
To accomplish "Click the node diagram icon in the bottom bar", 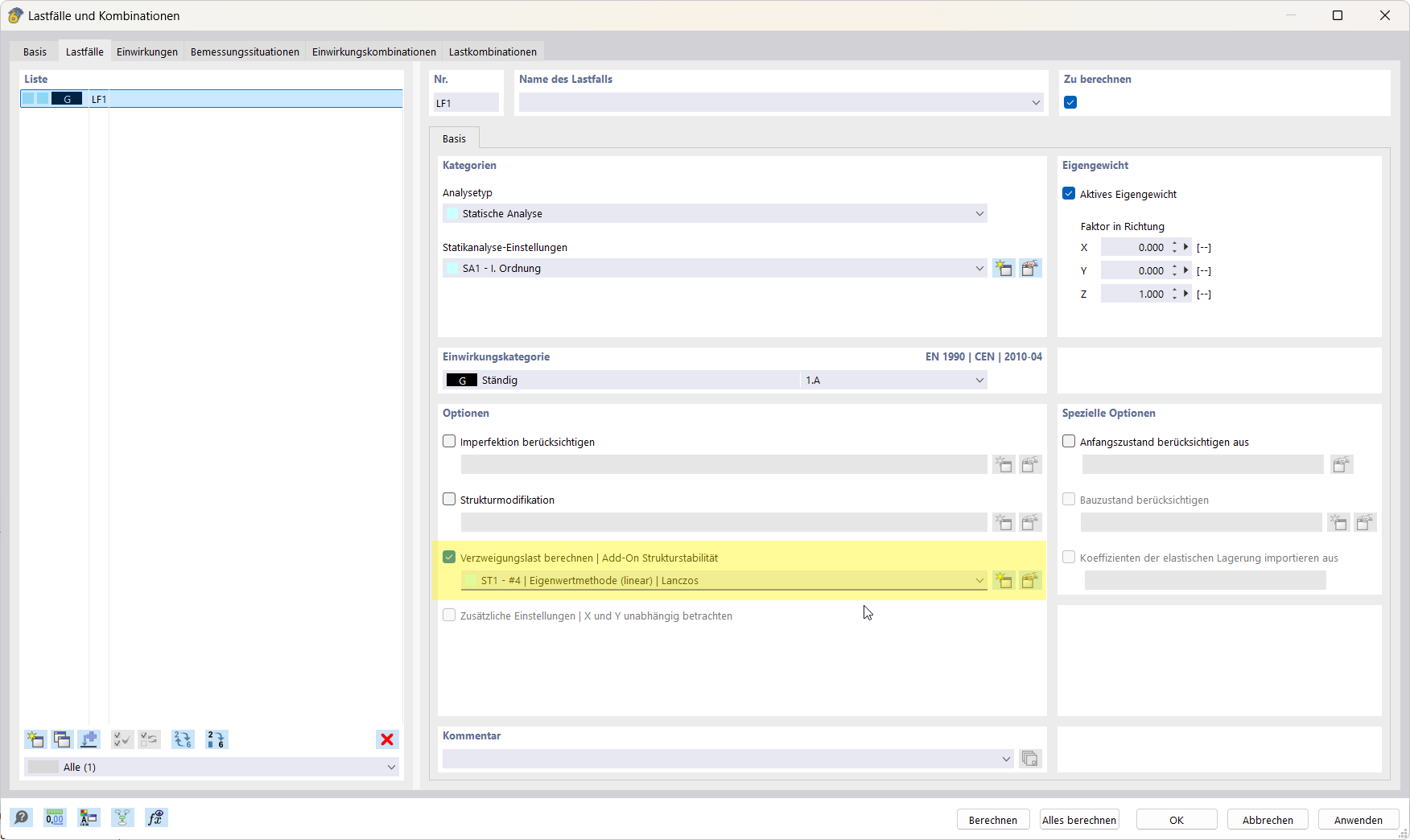I will click(x=122, y=817).
